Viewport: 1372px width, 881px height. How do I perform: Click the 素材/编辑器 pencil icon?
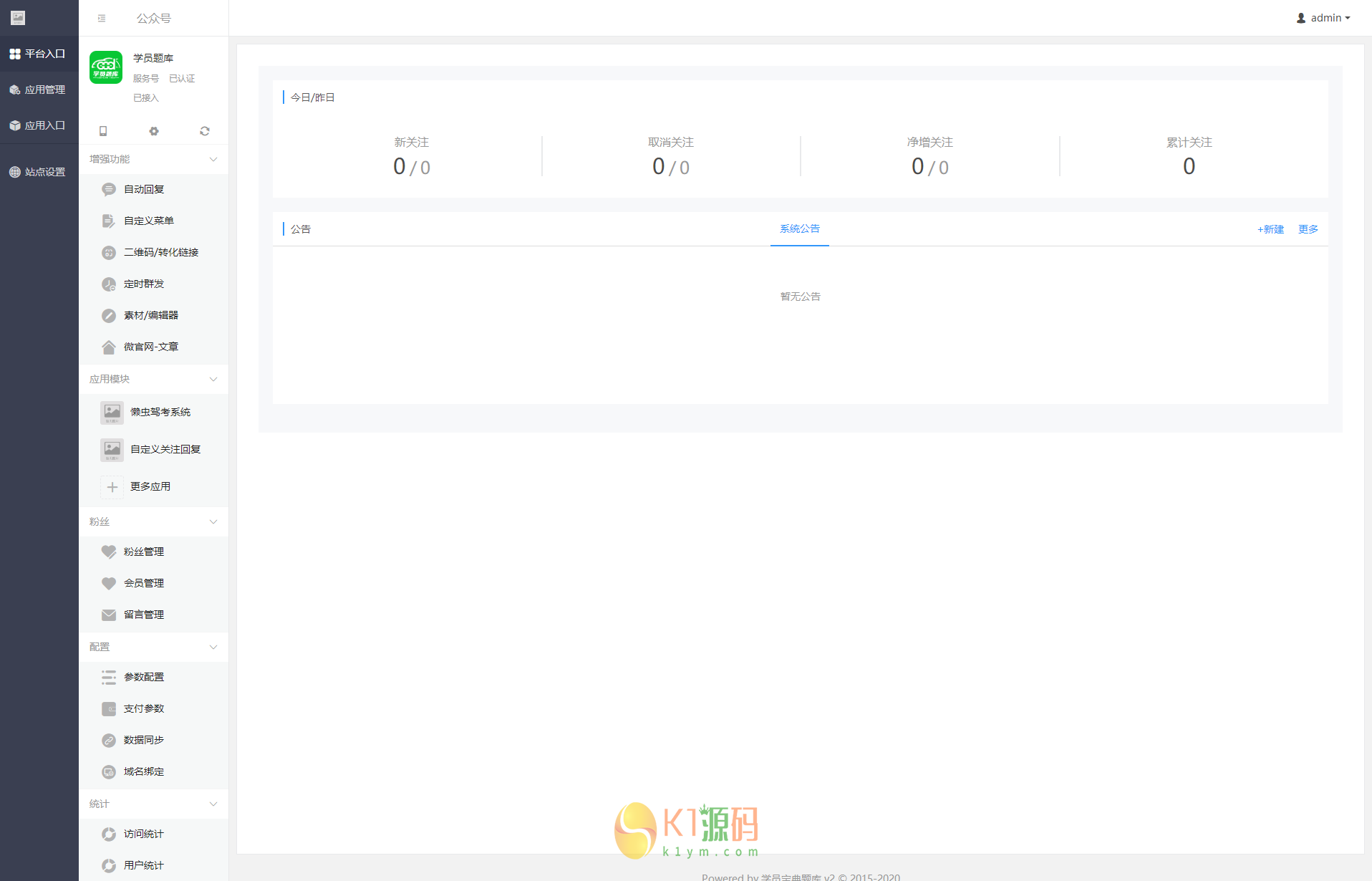[x=109, y=316]
